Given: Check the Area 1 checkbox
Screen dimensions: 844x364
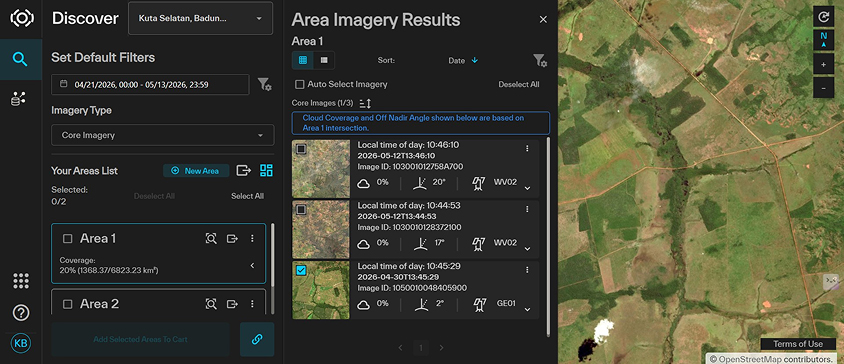Looking at the screenshot, I should pos(67,239).
